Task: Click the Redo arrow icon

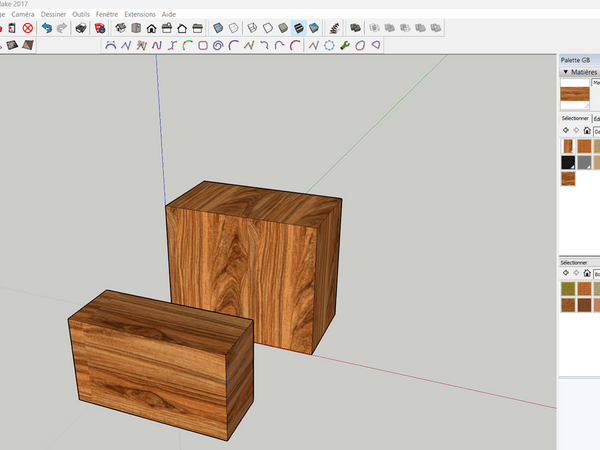Action: (x=61, y=28)
